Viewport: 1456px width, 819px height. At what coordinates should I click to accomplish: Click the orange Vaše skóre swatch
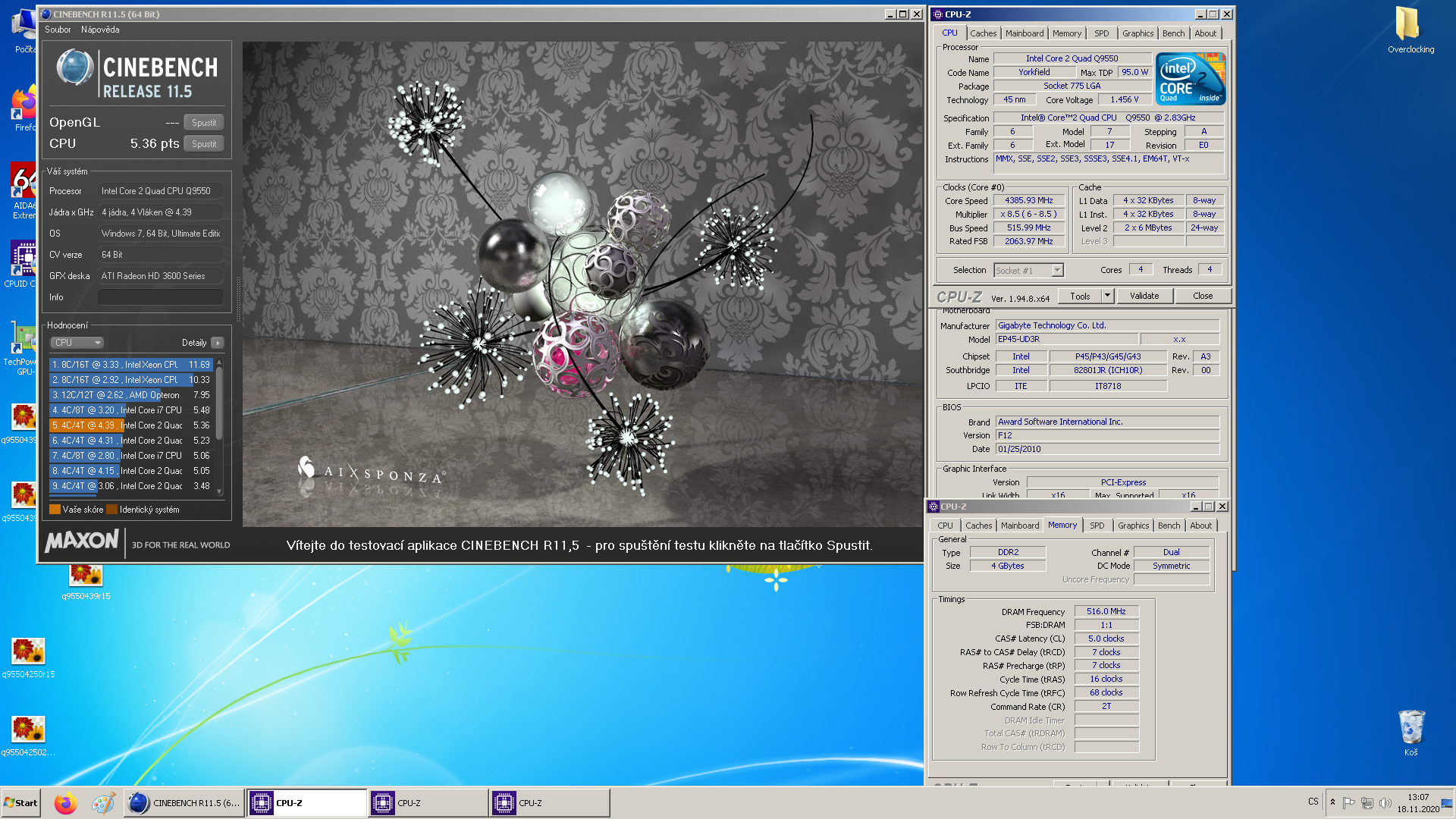click(55, 510)
